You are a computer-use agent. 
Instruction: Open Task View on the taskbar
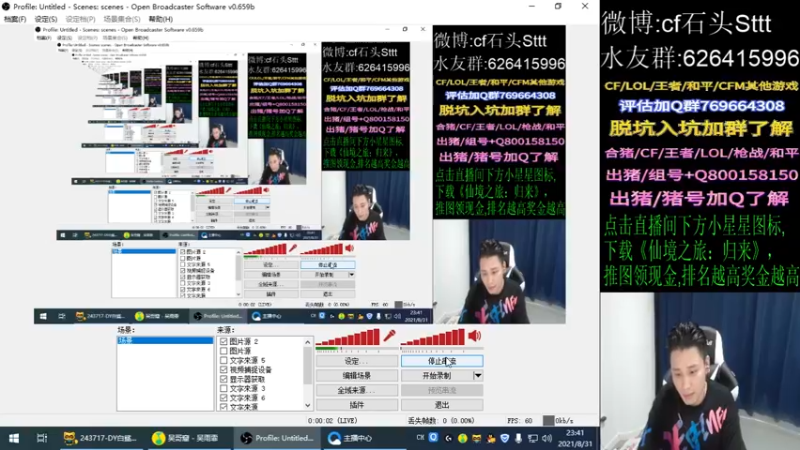(x=42, y=438)
